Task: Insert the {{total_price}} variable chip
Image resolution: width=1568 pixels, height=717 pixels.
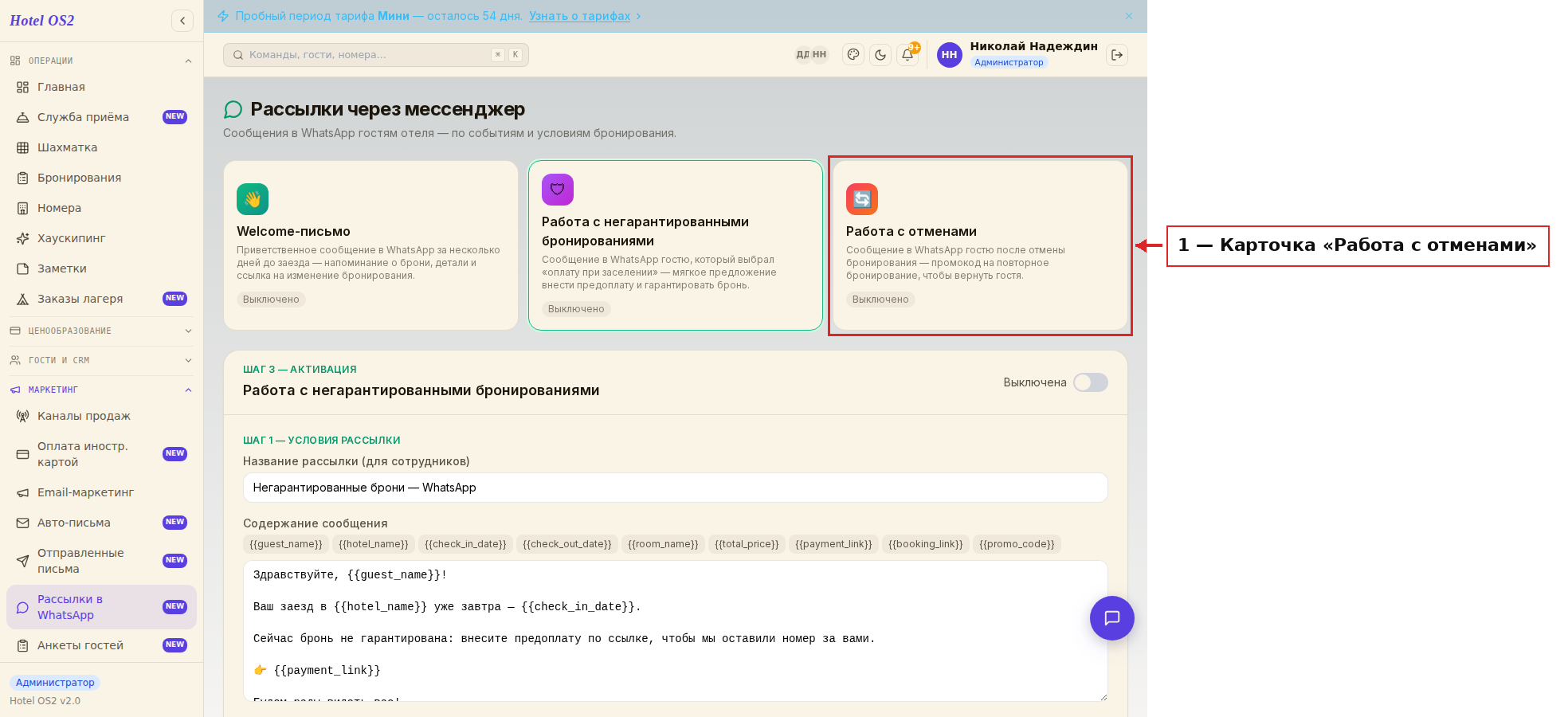Action: (x=747, y=544)
